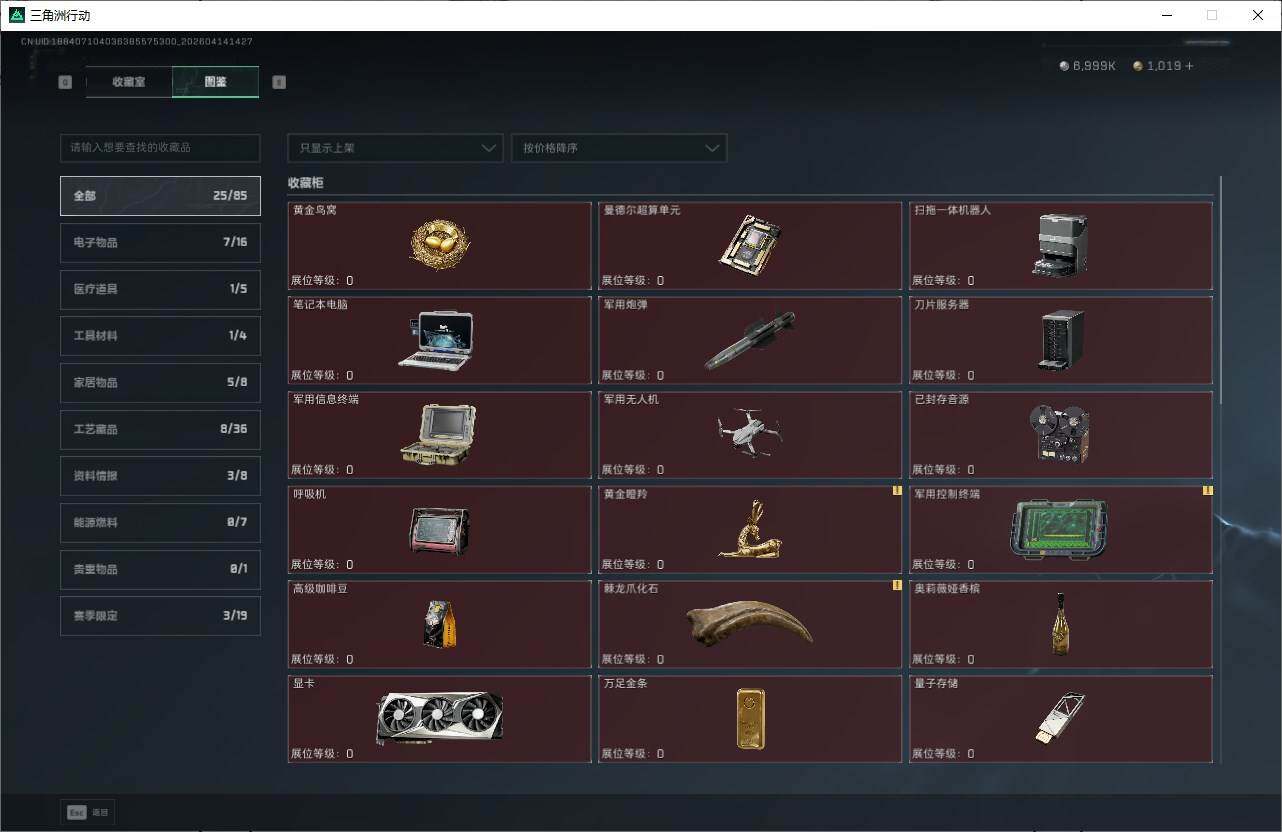1282x832 pixels.
Task: Select the 军用控制终端 green control terminal icon
Action: [x=1060, y=529]
